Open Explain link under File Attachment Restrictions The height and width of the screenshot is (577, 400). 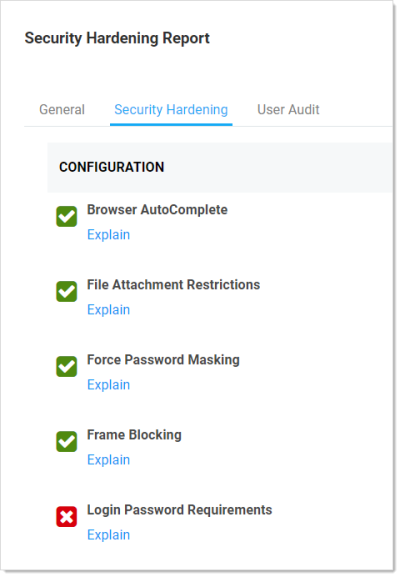(109, 310)
